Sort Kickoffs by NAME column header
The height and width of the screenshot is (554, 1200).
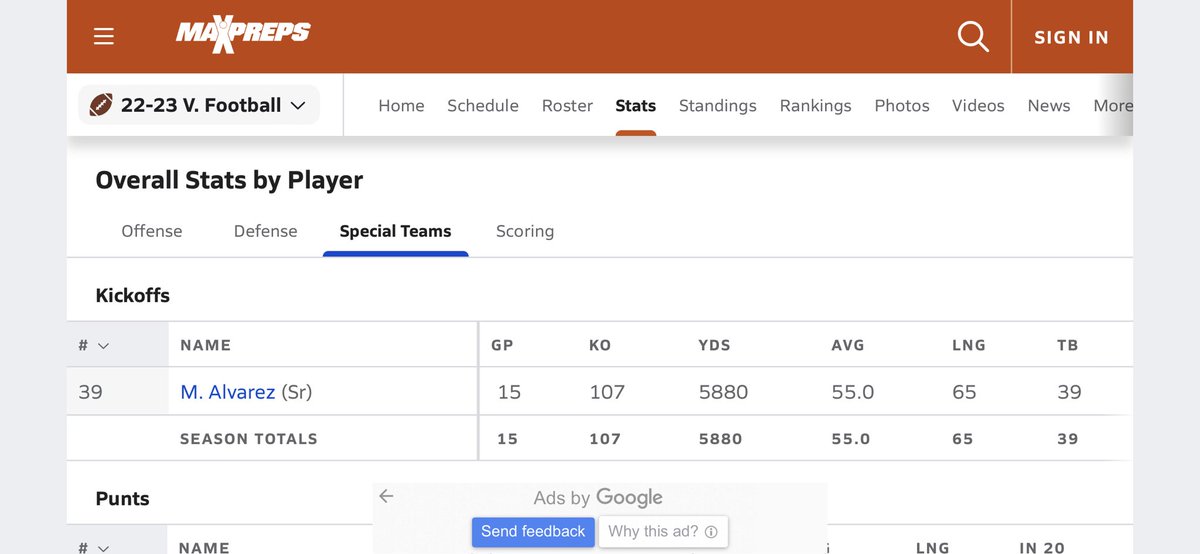point(205,345)
